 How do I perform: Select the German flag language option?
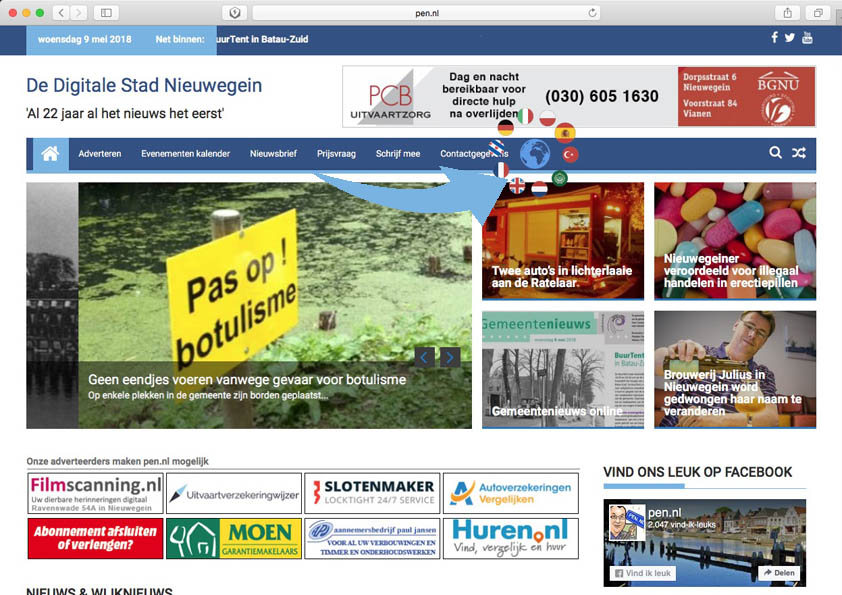[x=506, y=128]
